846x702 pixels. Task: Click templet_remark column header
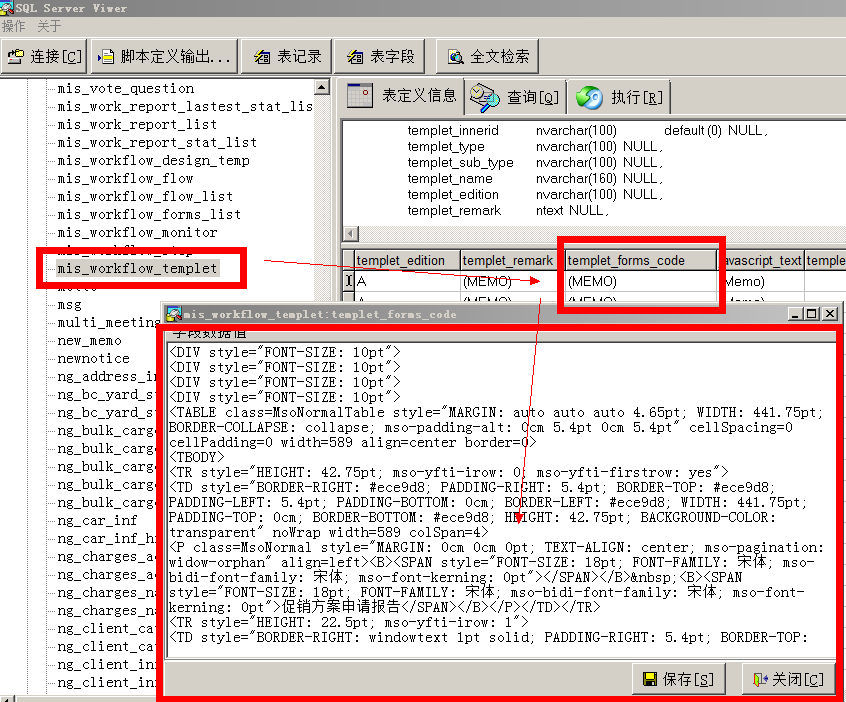click(507, 260)
